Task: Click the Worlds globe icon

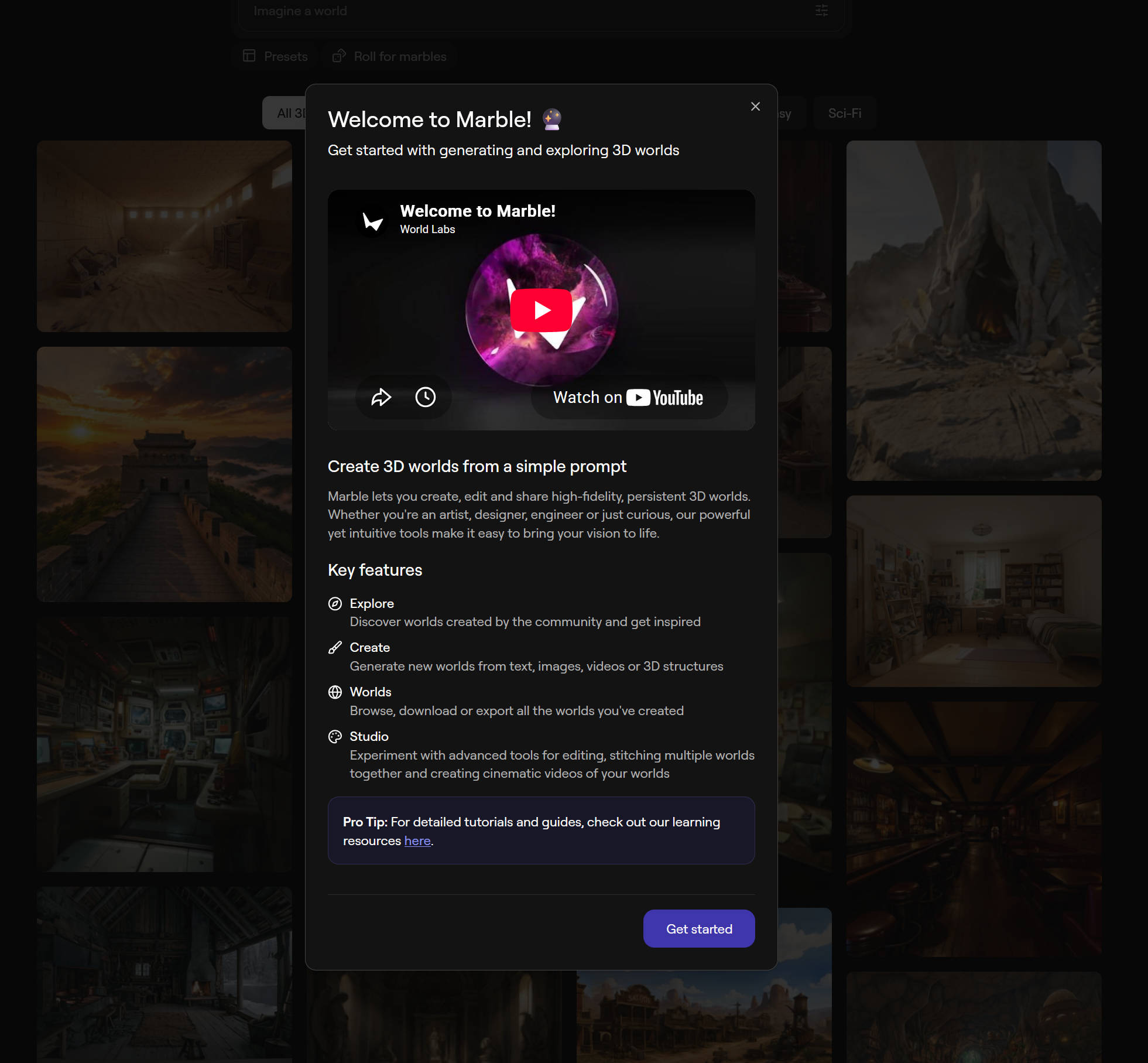Action: (335, 692)
